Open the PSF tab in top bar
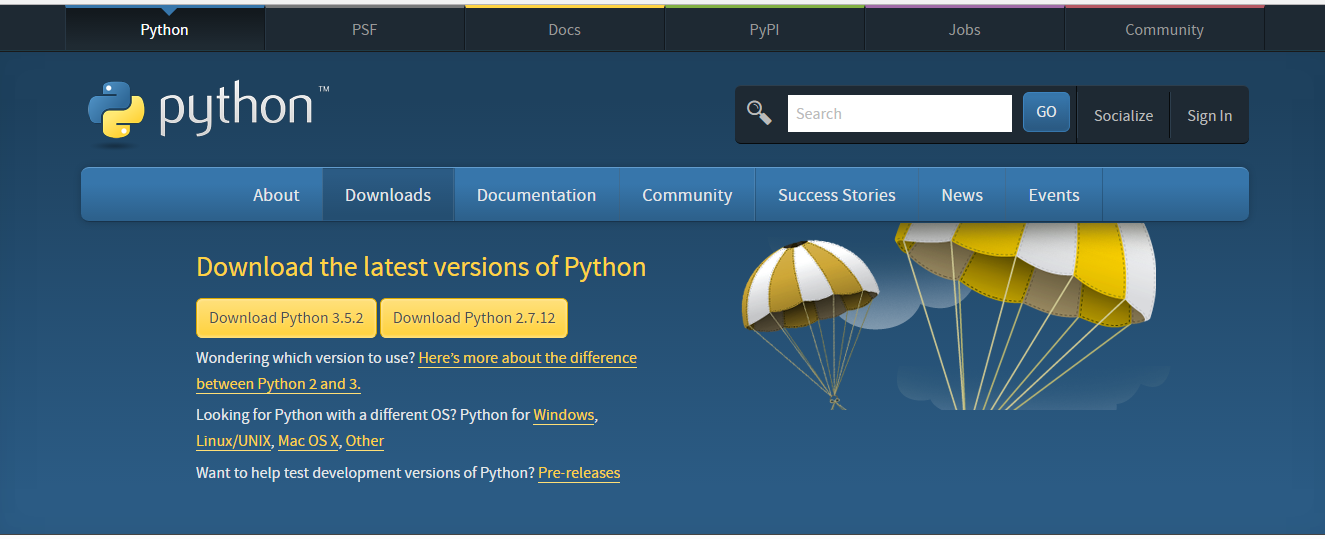This screenshot has width=1325, height=539. tap(364, 30)
